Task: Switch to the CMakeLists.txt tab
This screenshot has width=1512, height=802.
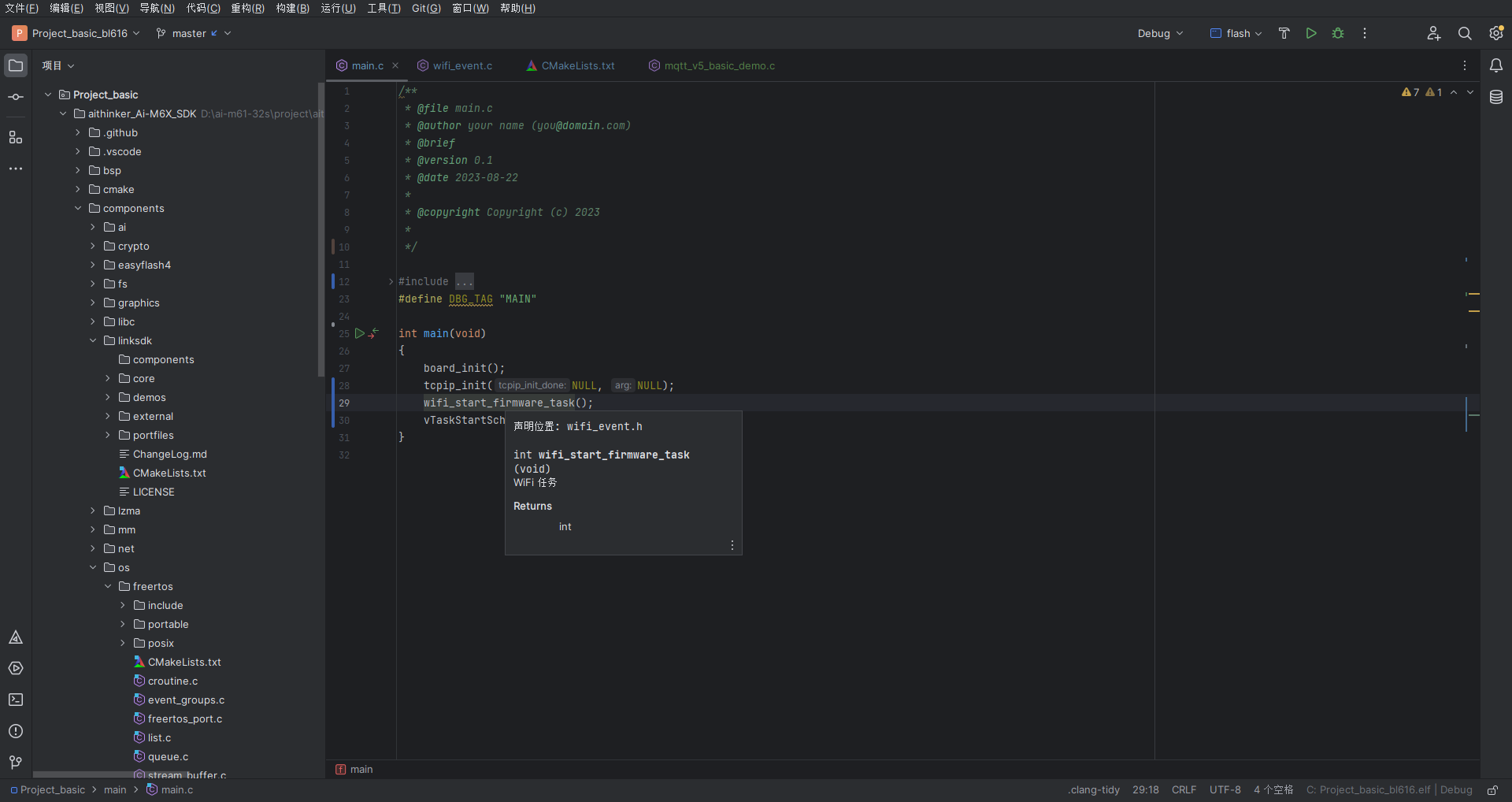Action: coord(571,65)
